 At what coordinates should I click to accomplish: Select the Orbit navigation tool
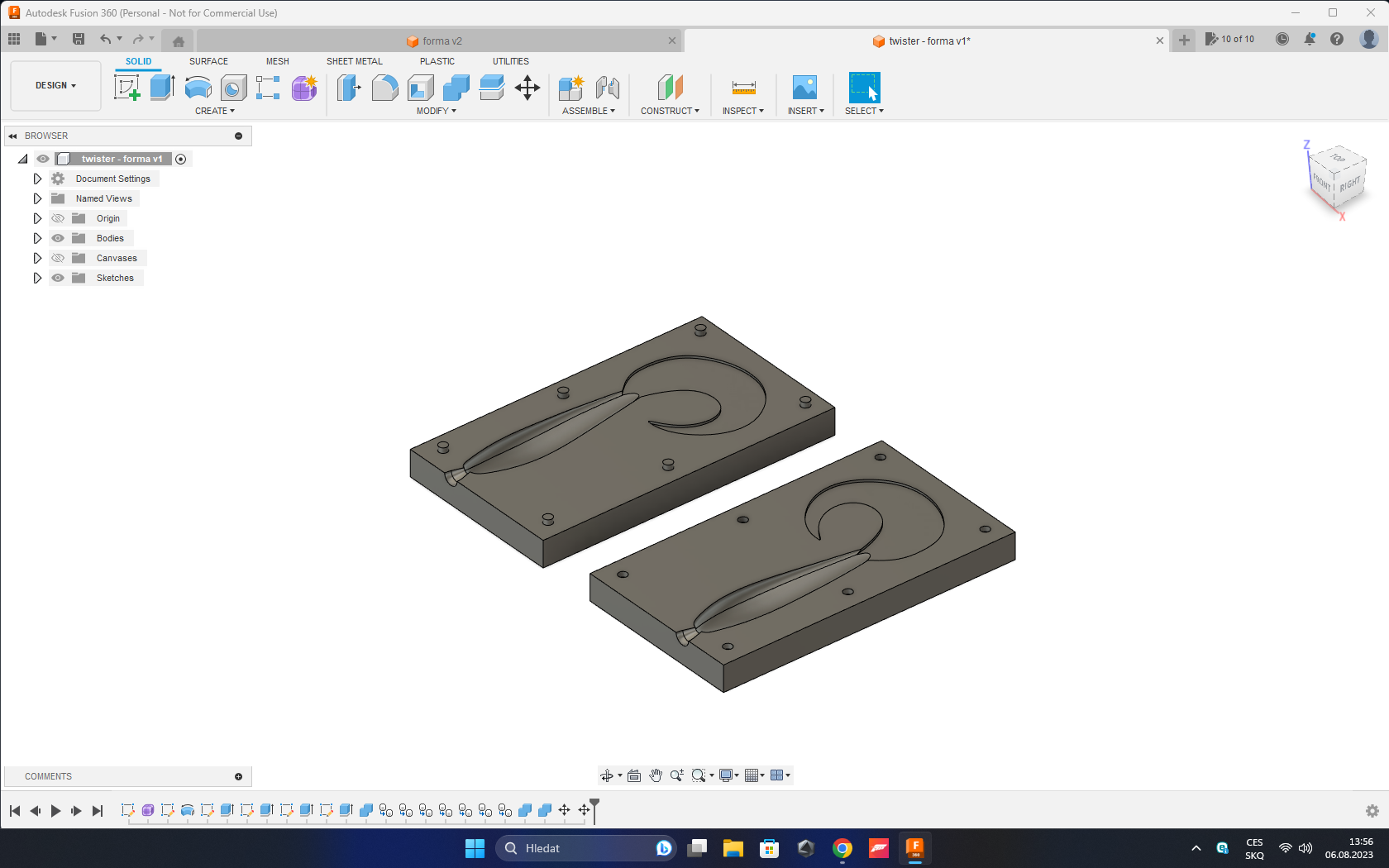(607, 775)
